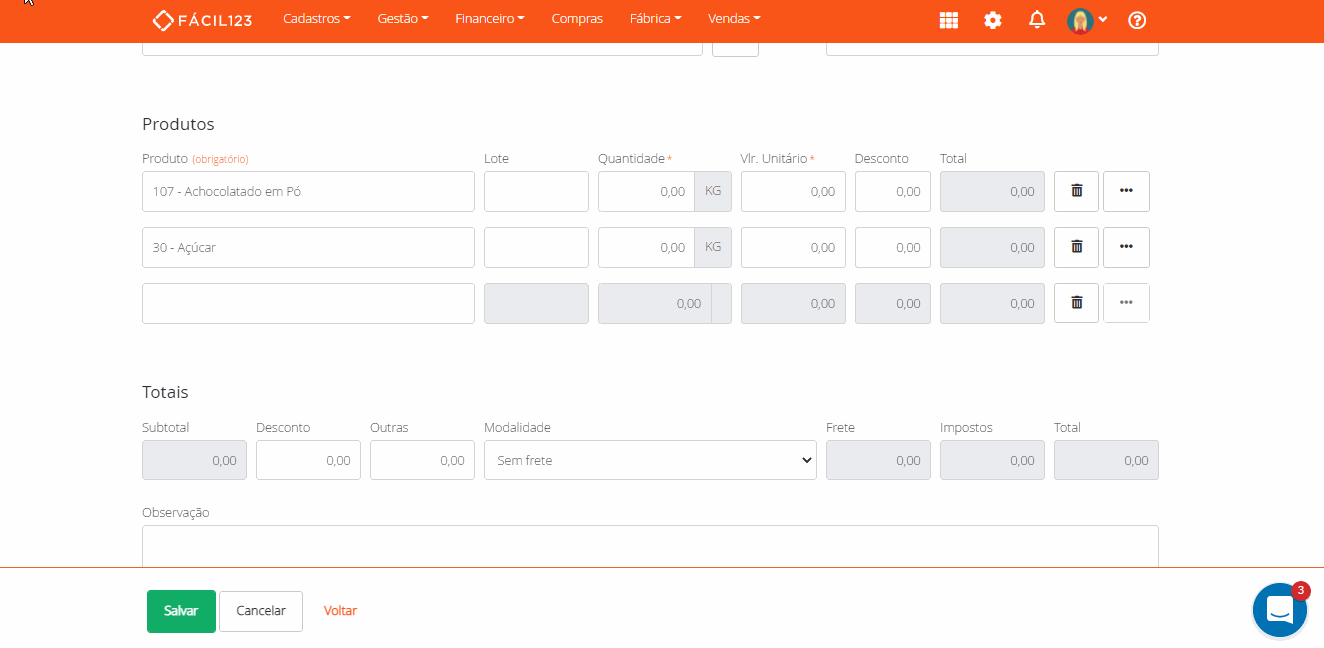1324x648 pixels.
Task: Open more options for Achocolatado em Pó row
Action: coord(1126,191)
